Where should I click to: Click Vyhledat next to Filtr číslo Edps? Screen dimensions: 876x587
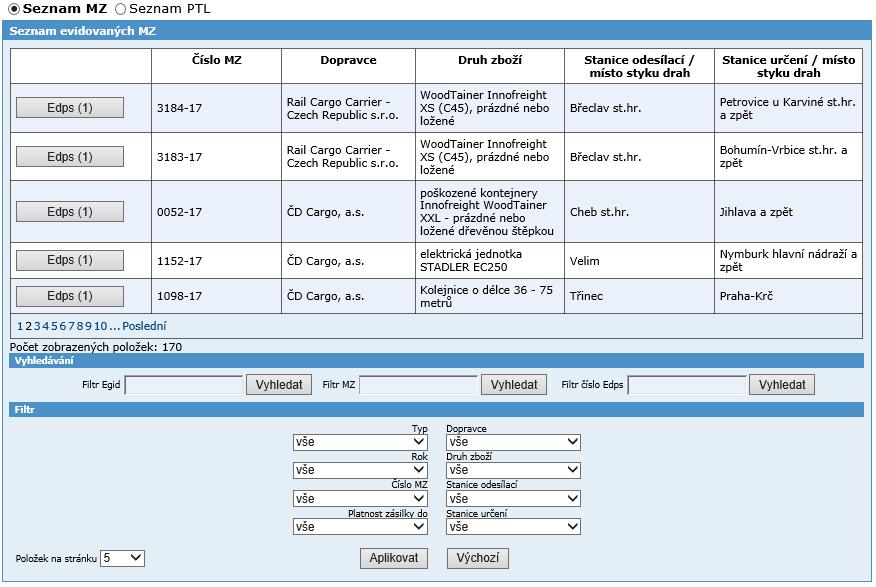[x=782, y=385]
